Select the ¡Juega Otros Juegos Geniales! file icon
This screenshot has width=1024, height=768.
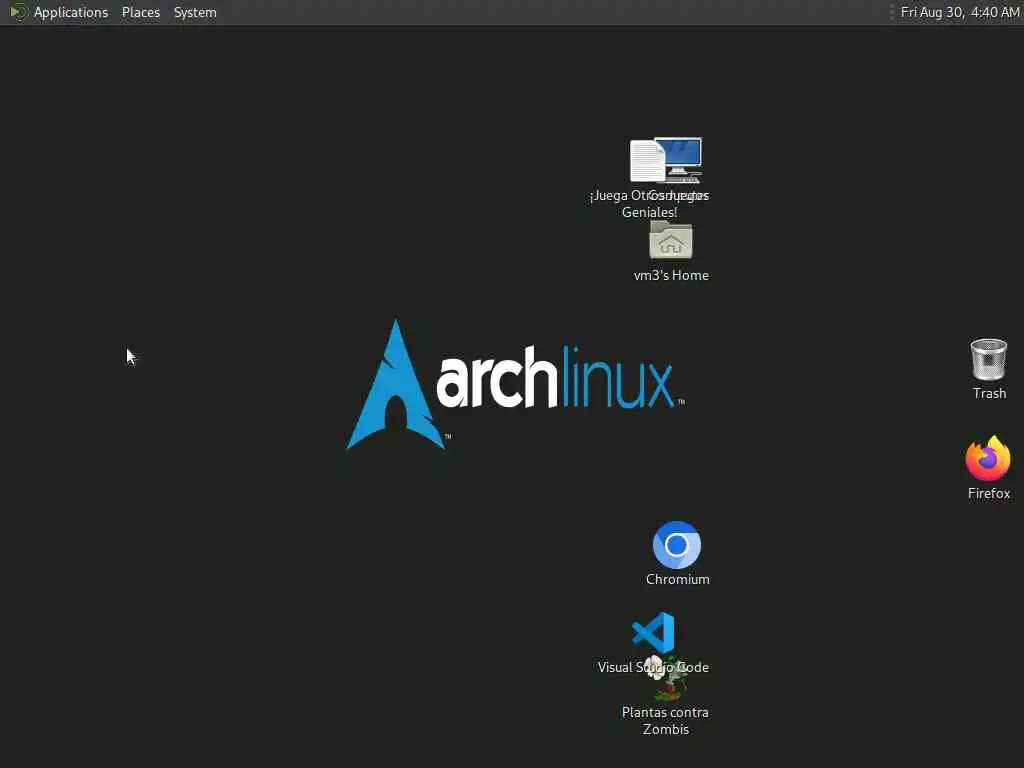(646, 161)
